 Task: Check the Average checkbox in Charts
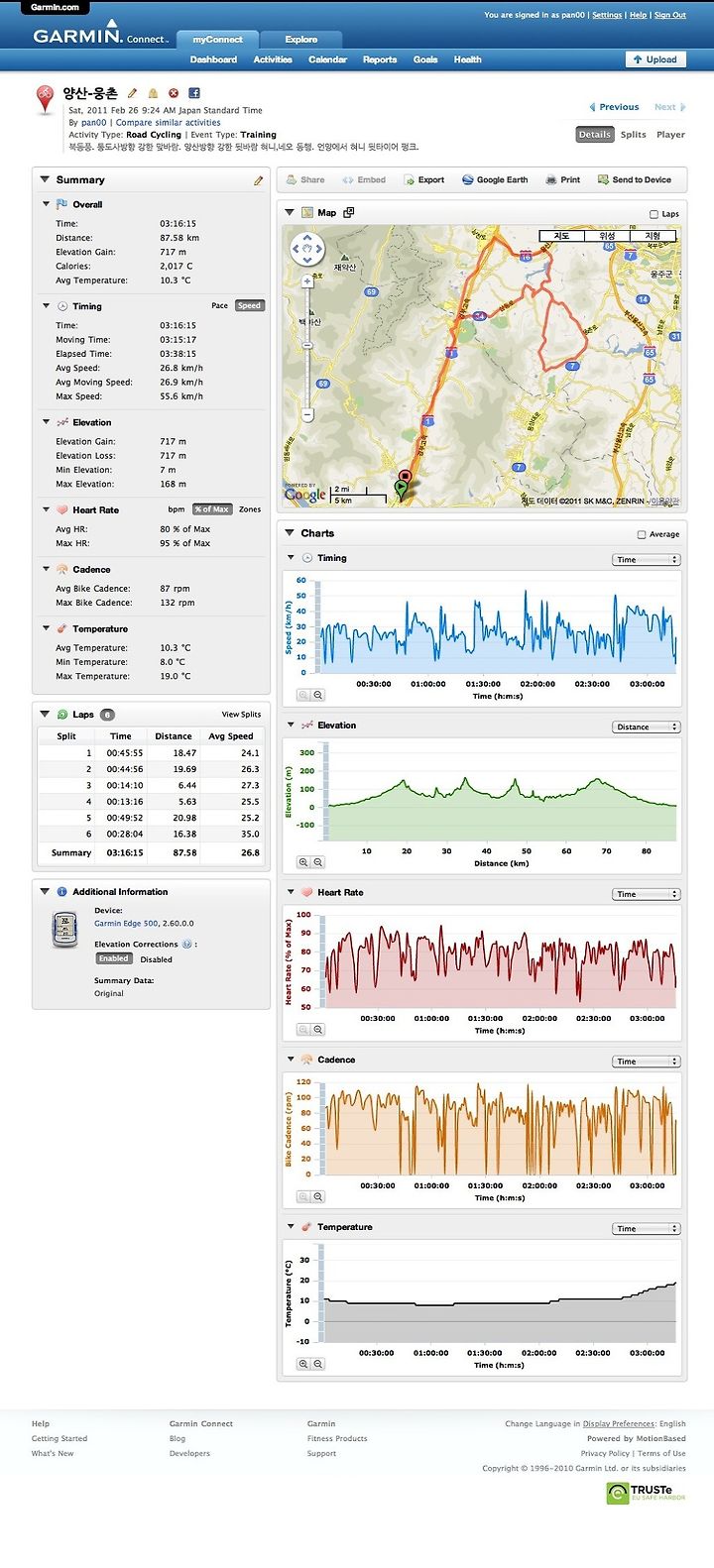tap(642, 534)
